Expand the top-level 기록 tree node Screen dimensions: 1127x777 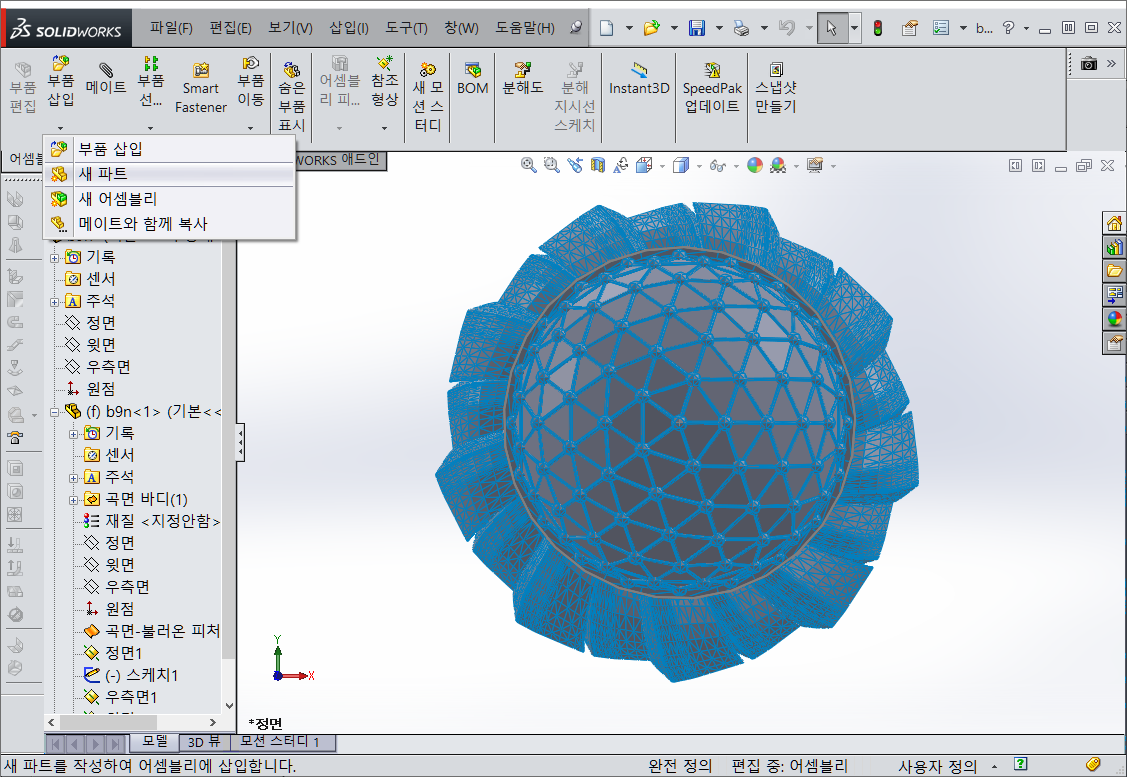tap(54, 258)
